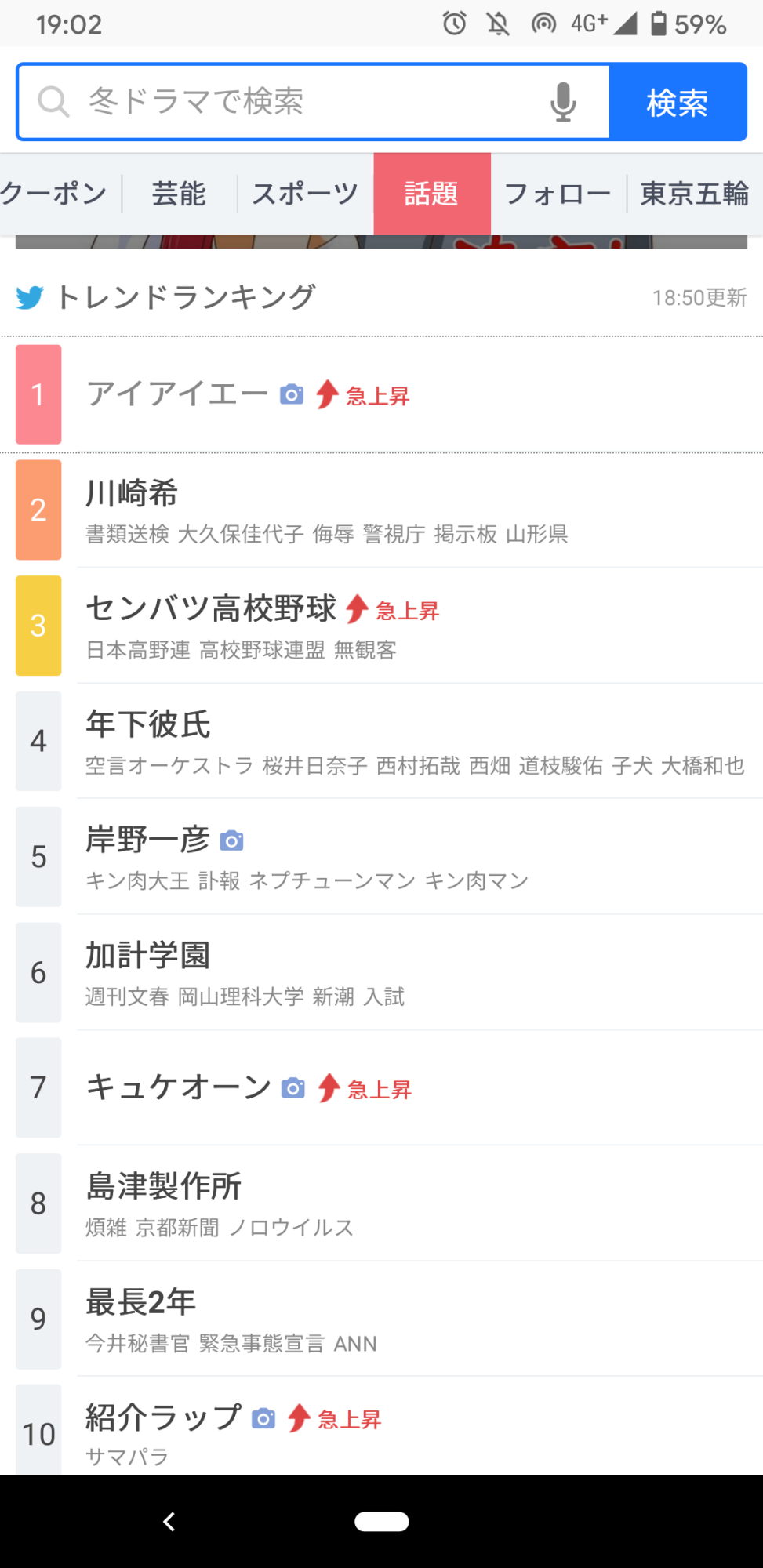The width and height of the screenshot is (763, 1568).
Task: Tap the microphone voice search icon
Action: (562, 102)
